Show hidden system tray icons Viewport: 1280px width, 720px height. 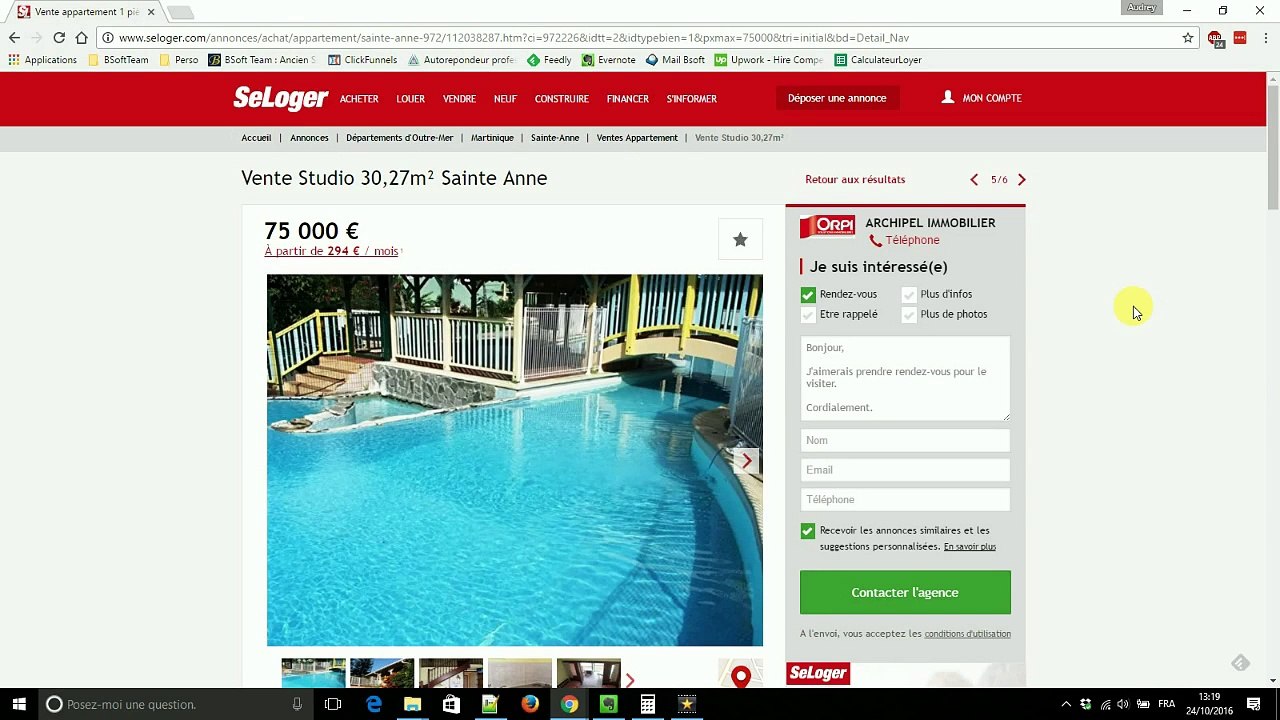pos(1066,704)
